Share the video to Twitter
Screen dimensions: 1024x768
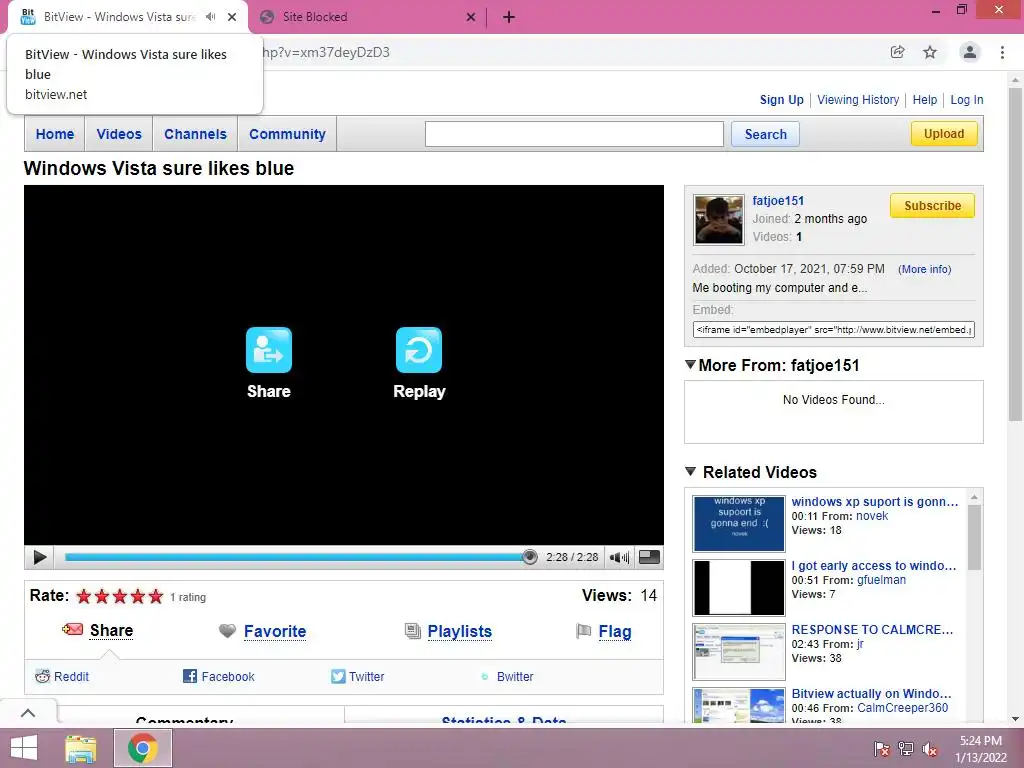(366, 677)
